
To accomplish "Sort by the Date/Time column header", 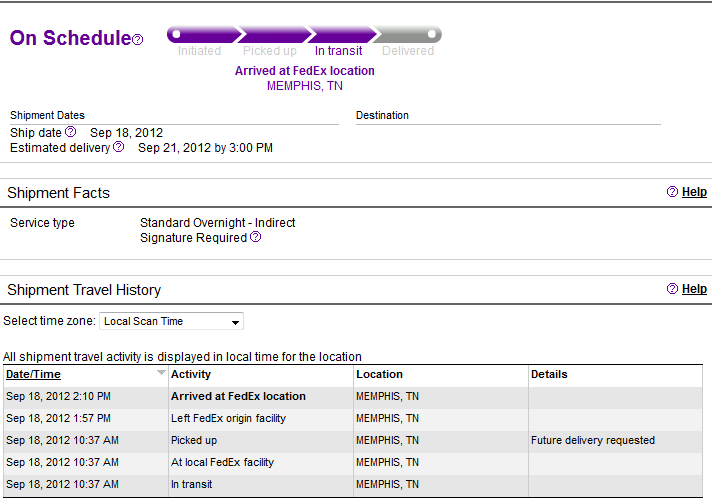I will pyautogui.click(x=33, y=374).
